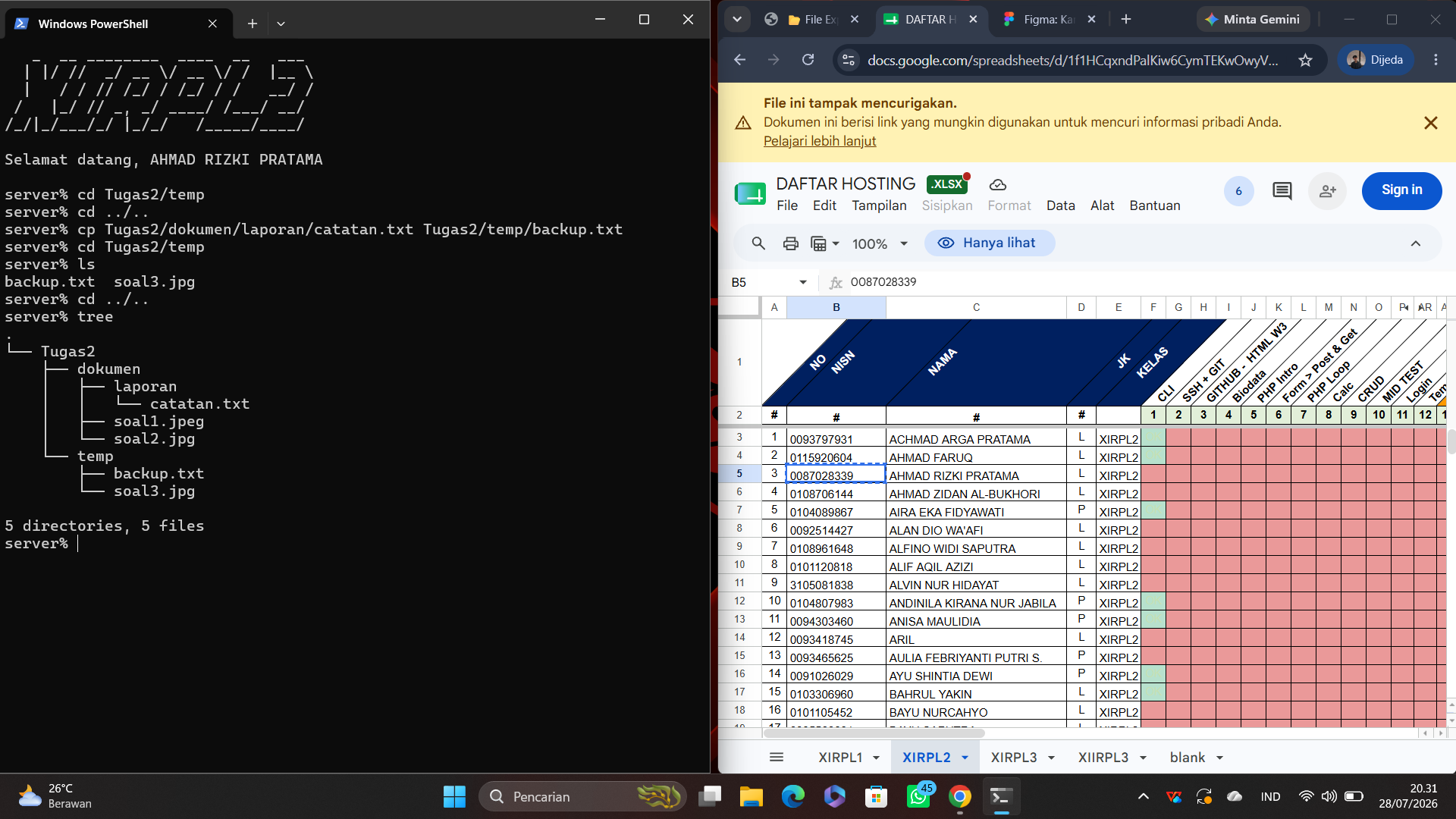This screenshot has height=819, width=1456.
Task: Open the File menu in Sheets
Action: pyautogui.click(x=787, y=206)
